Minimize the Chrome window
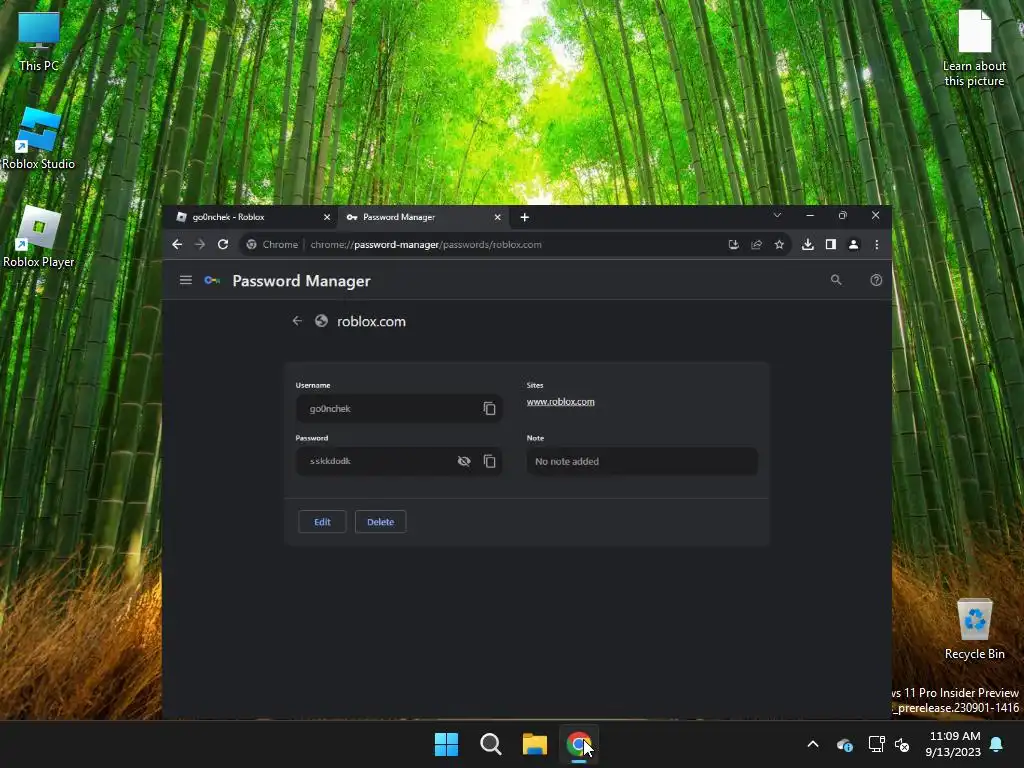Image resolution: width=1024 pixels, height=768 pixels. coord(810,216)
